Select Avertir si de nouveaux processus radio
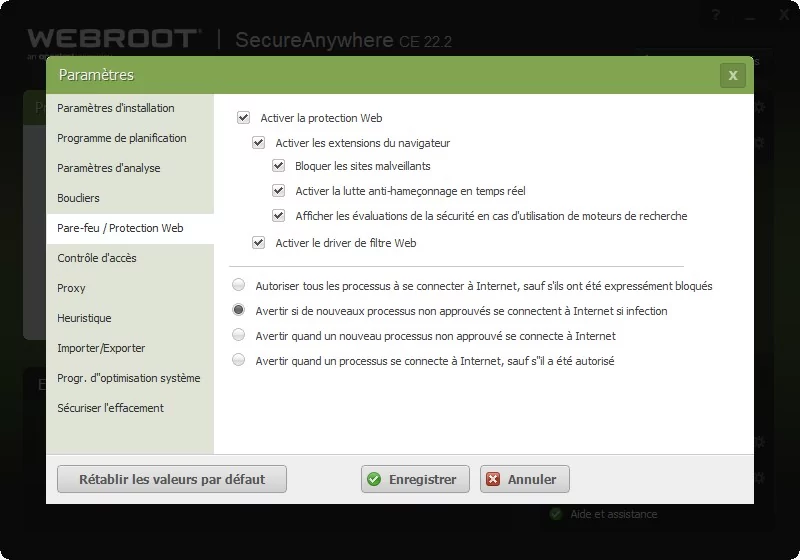 [x=238, y=310]
